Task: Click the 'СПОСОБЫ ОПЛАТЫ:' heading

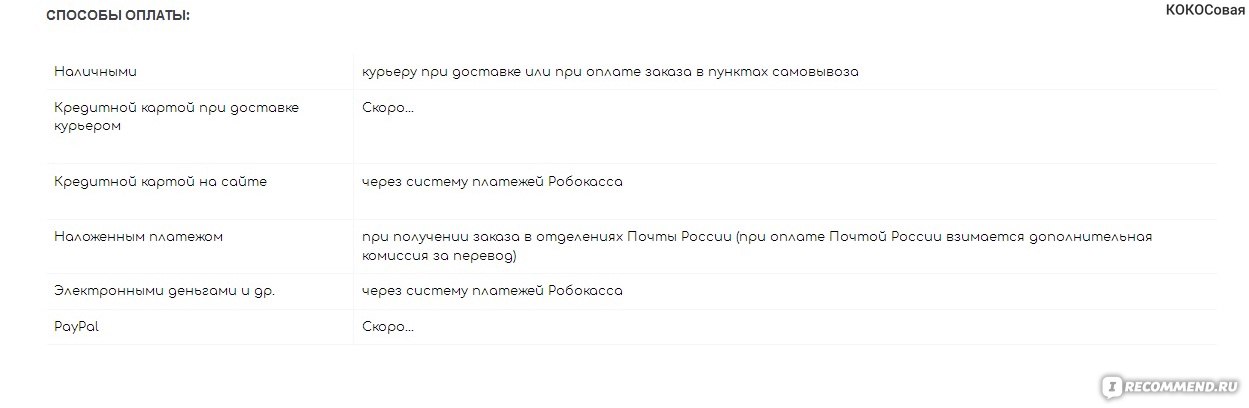Action: coord(118,17)
